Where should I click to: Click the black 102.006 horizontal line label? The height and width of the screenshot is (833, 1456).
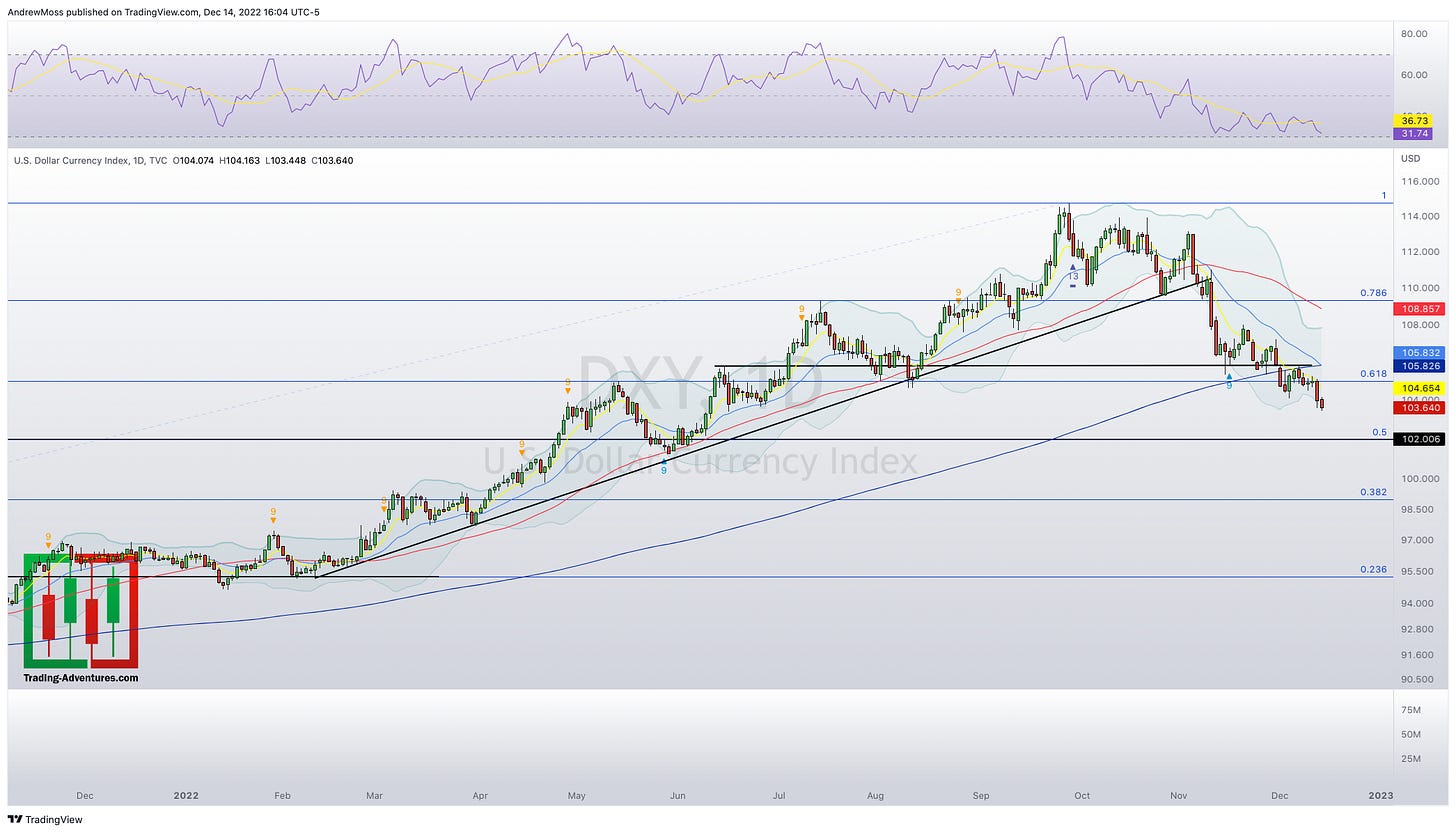[x=1419, y=439]
